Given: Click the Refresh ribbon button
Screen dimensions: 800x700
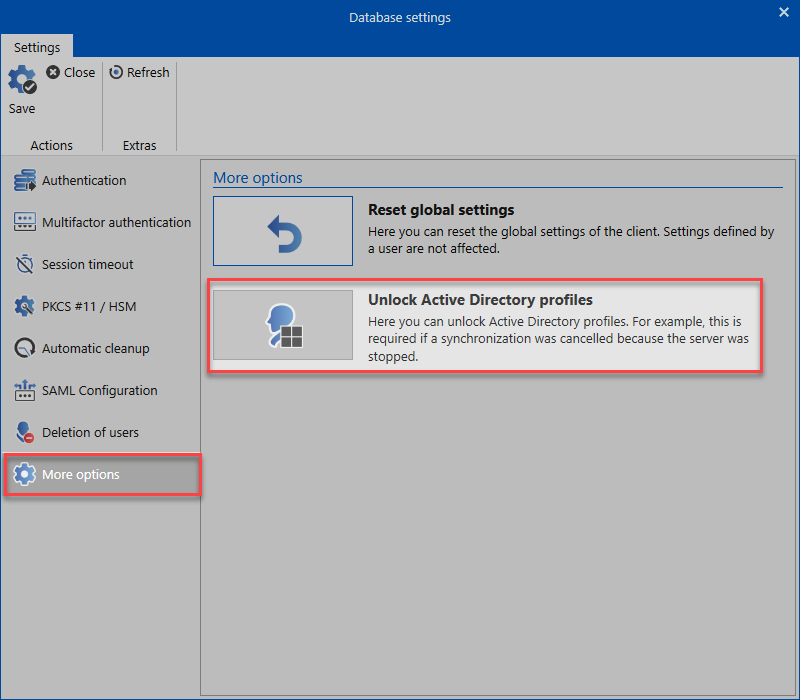Looking at the screenshot, I should (139, 72).
